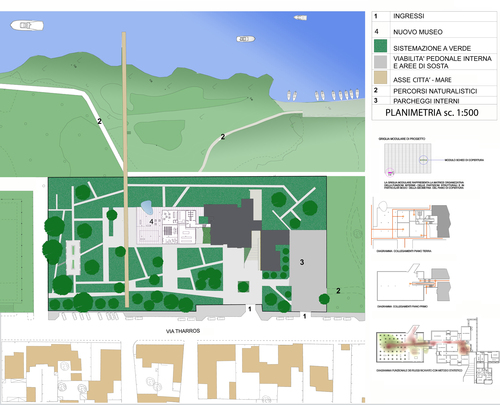Click number 2 in the green strip by parking
The width and height of the screenshot is (500, 405).
pos(338,291)
